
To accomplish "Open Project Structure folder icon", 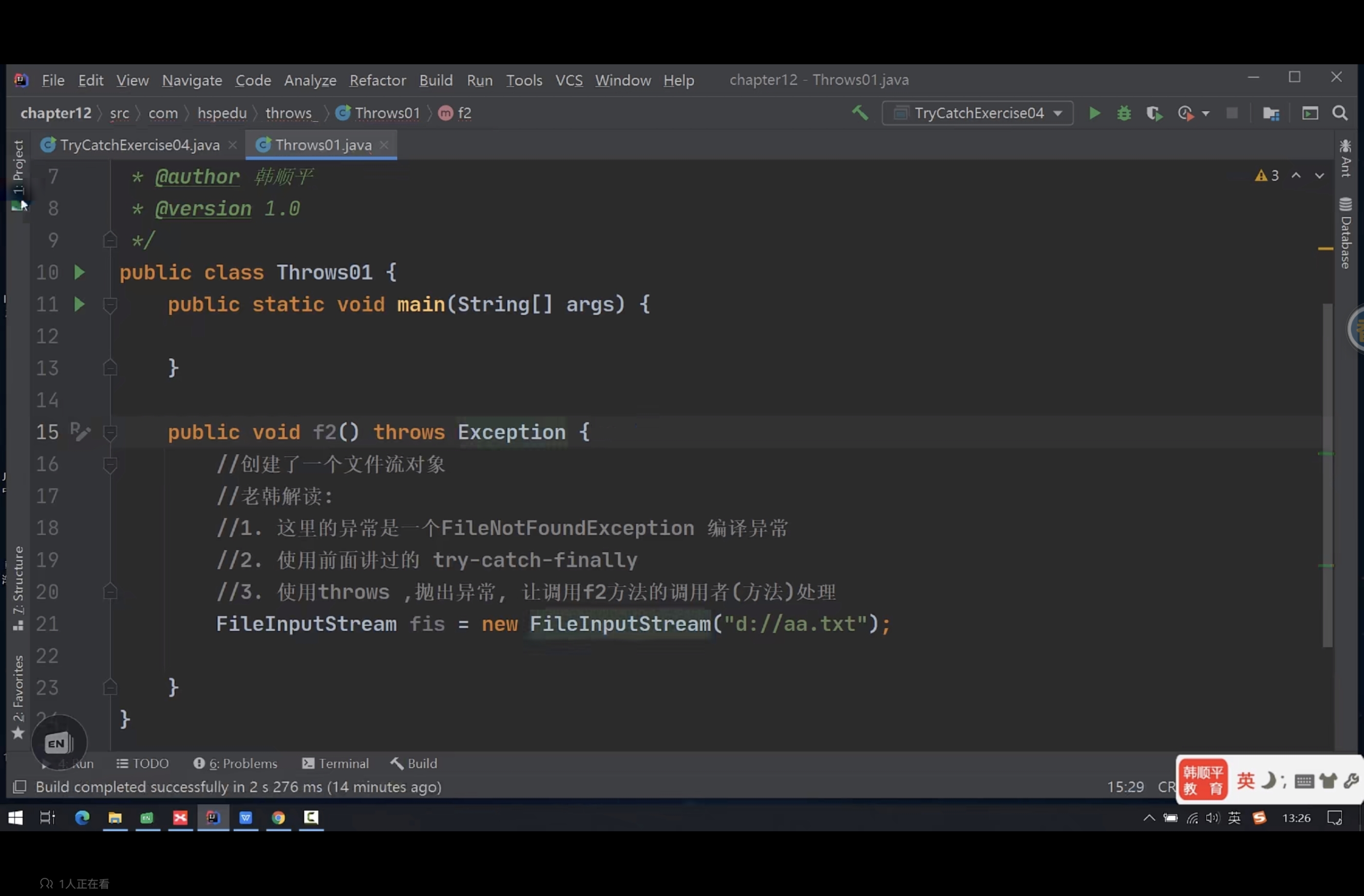I will pyautogui.click(x=1271, y=113).
